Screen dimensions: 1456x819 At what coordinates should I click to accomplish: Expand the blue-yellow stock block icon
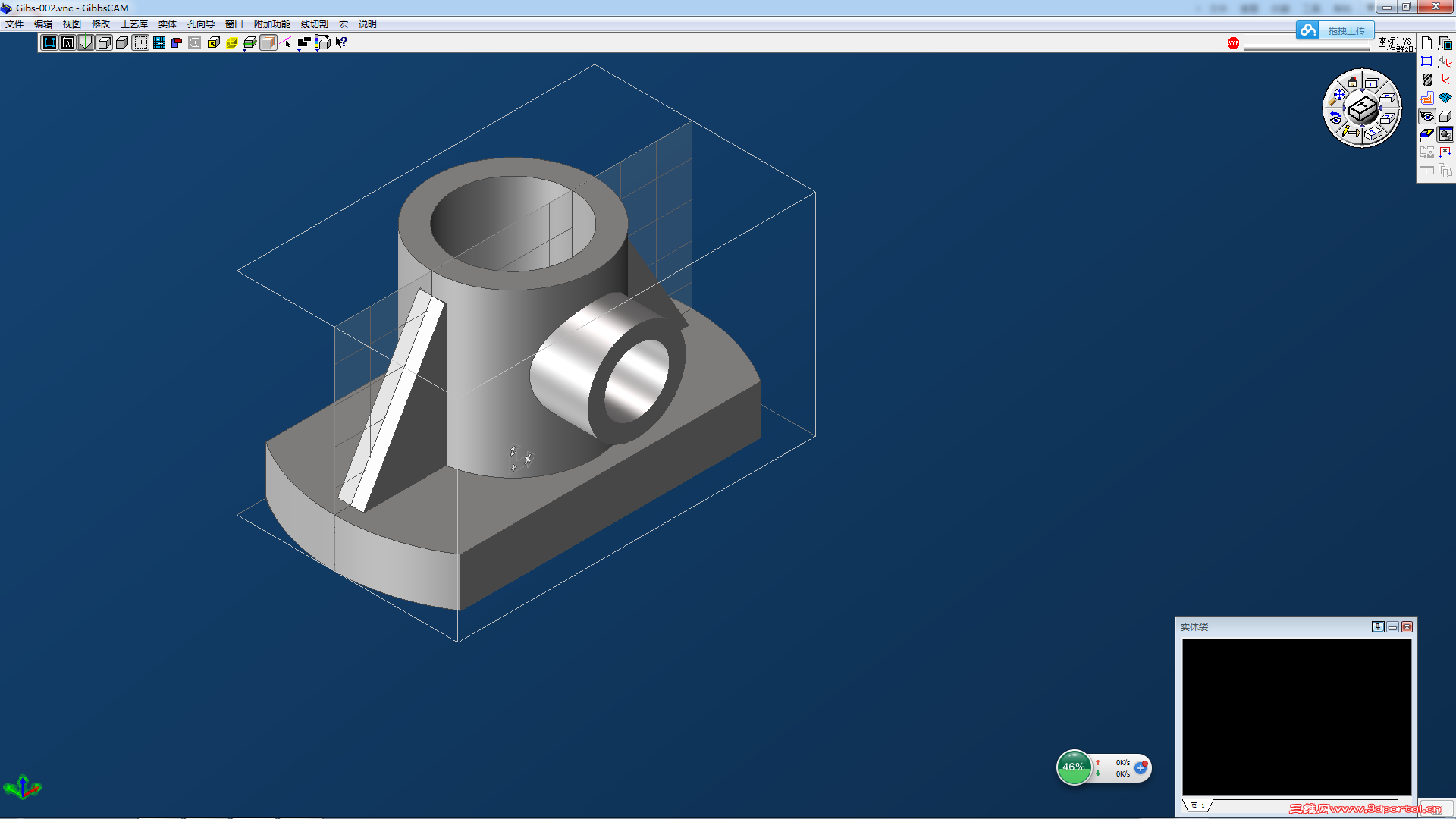[x=1426, y=134]
